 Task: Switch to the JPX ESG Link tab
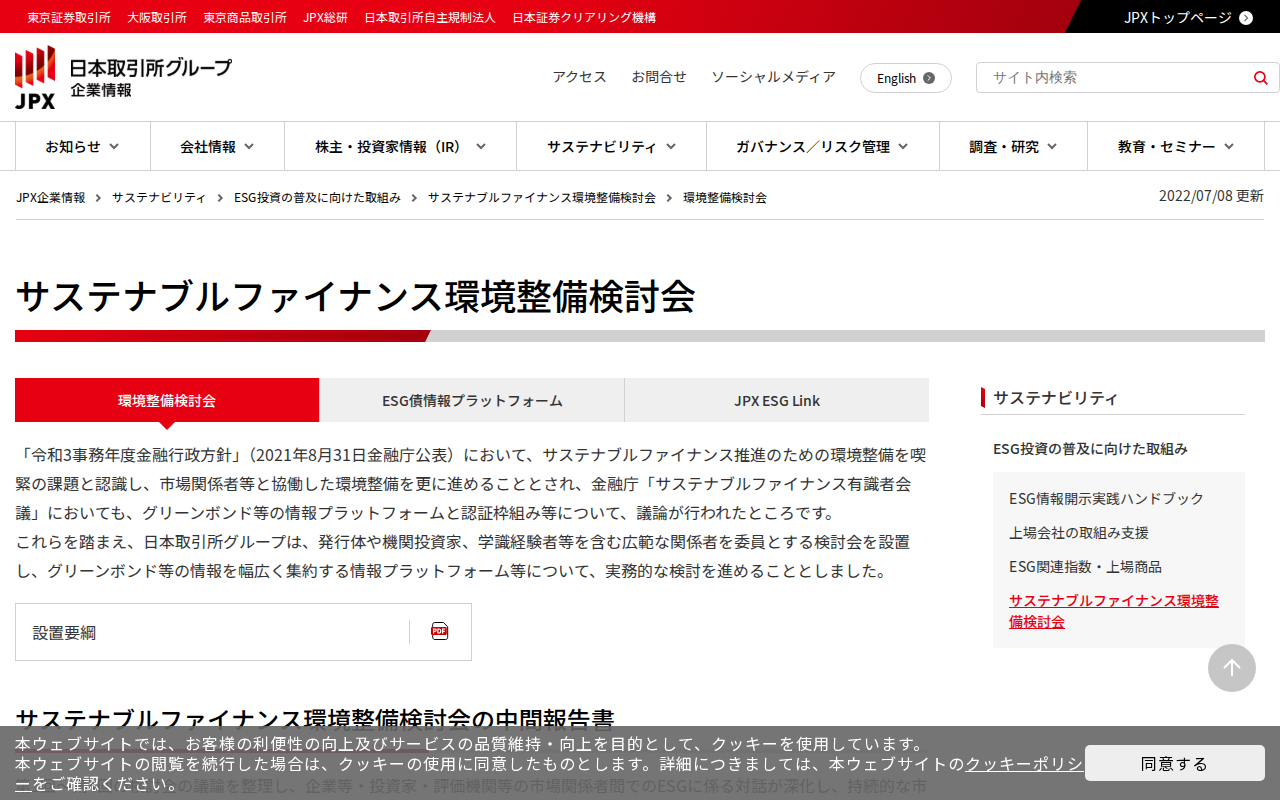(777, 400)
